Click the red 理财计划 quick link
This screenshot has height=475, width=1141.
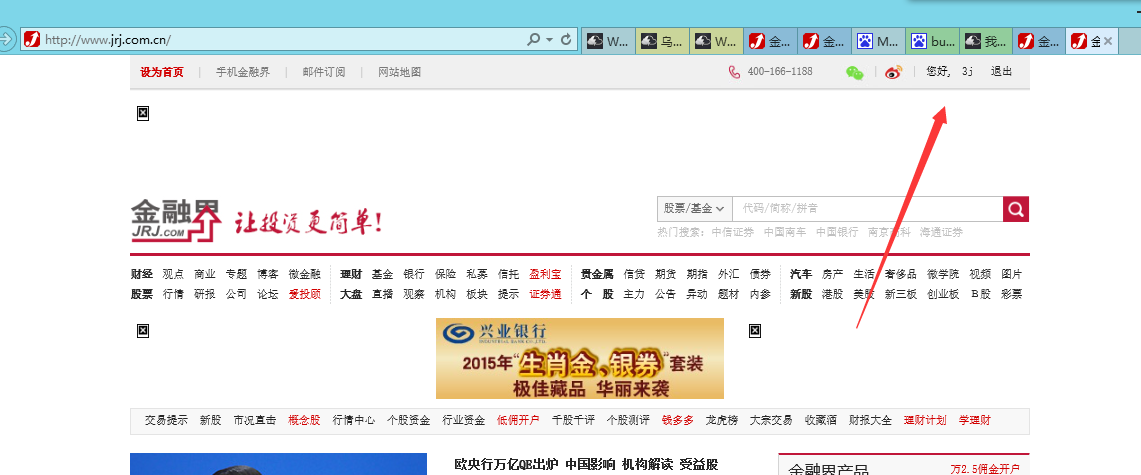pos(925,420)
